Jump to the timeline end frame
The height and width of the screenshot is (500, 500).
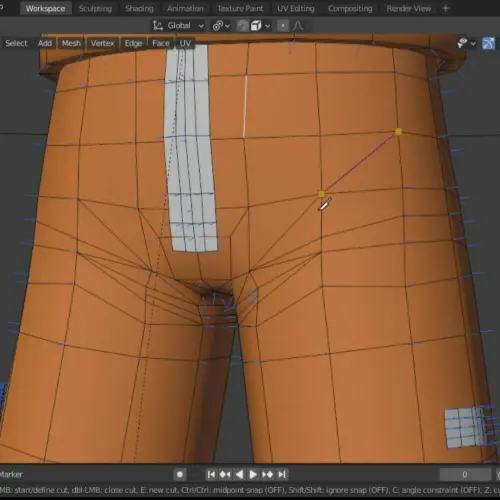pyautogui.click(x=282, y=474)
